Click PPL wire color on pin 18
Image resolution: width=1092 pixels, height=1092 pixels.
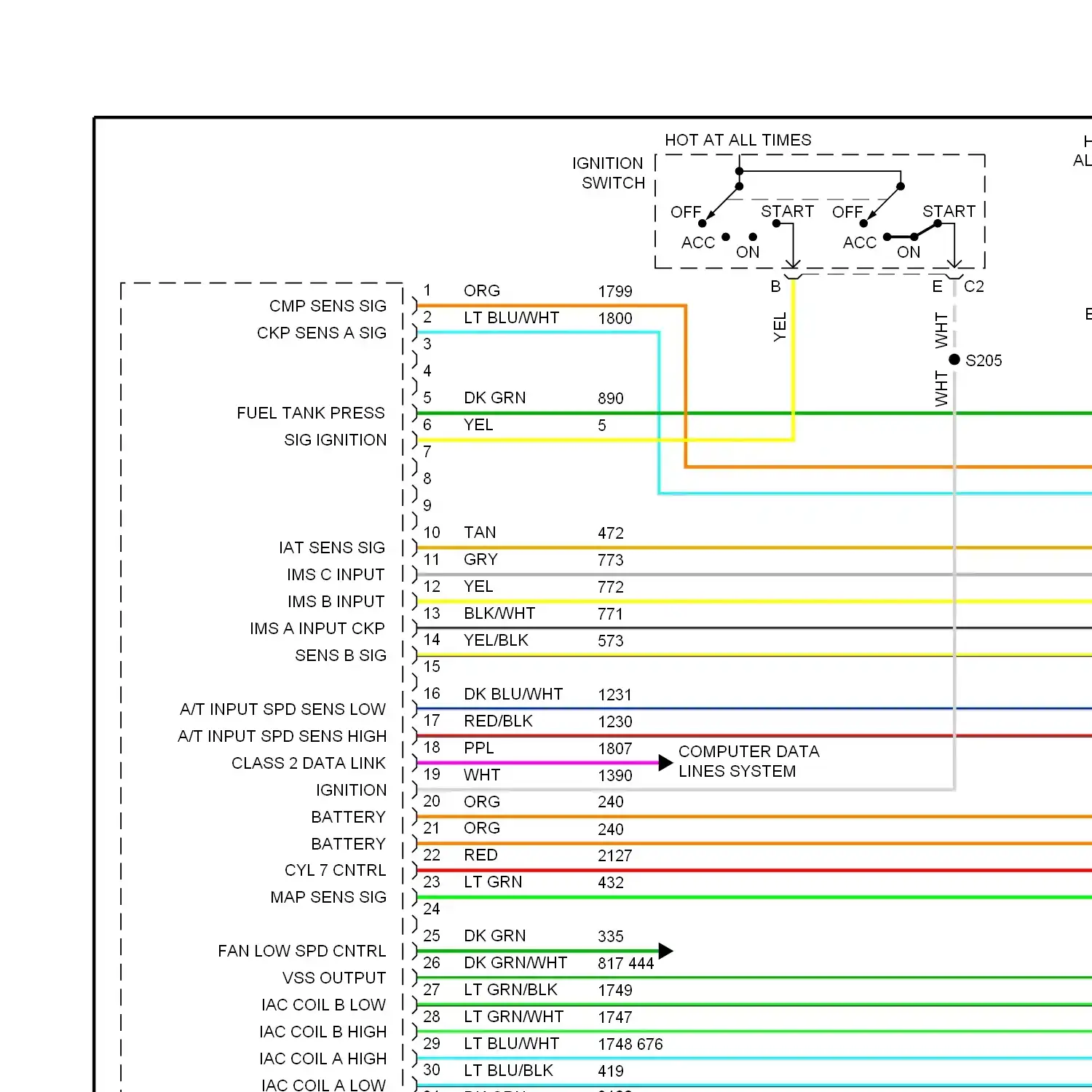[x=479, y=748]
